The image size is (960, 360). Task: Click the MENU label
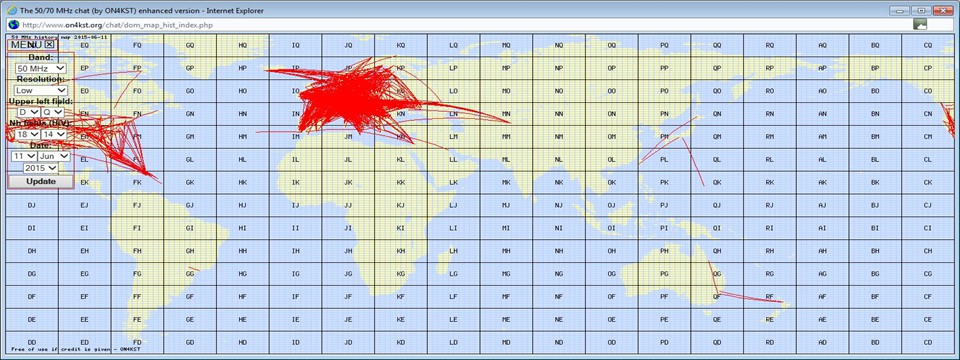27,44
